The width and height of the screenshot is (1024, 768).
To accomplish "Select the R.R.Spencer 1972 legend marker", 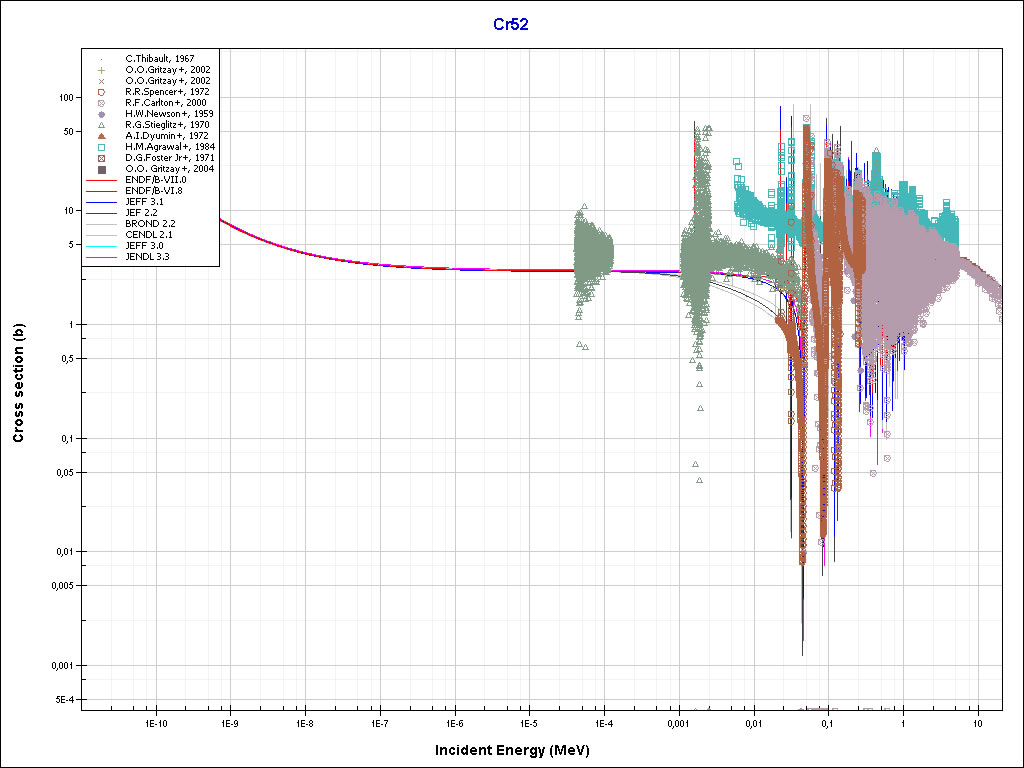I will pyautogui.click(x=102, y=92).
